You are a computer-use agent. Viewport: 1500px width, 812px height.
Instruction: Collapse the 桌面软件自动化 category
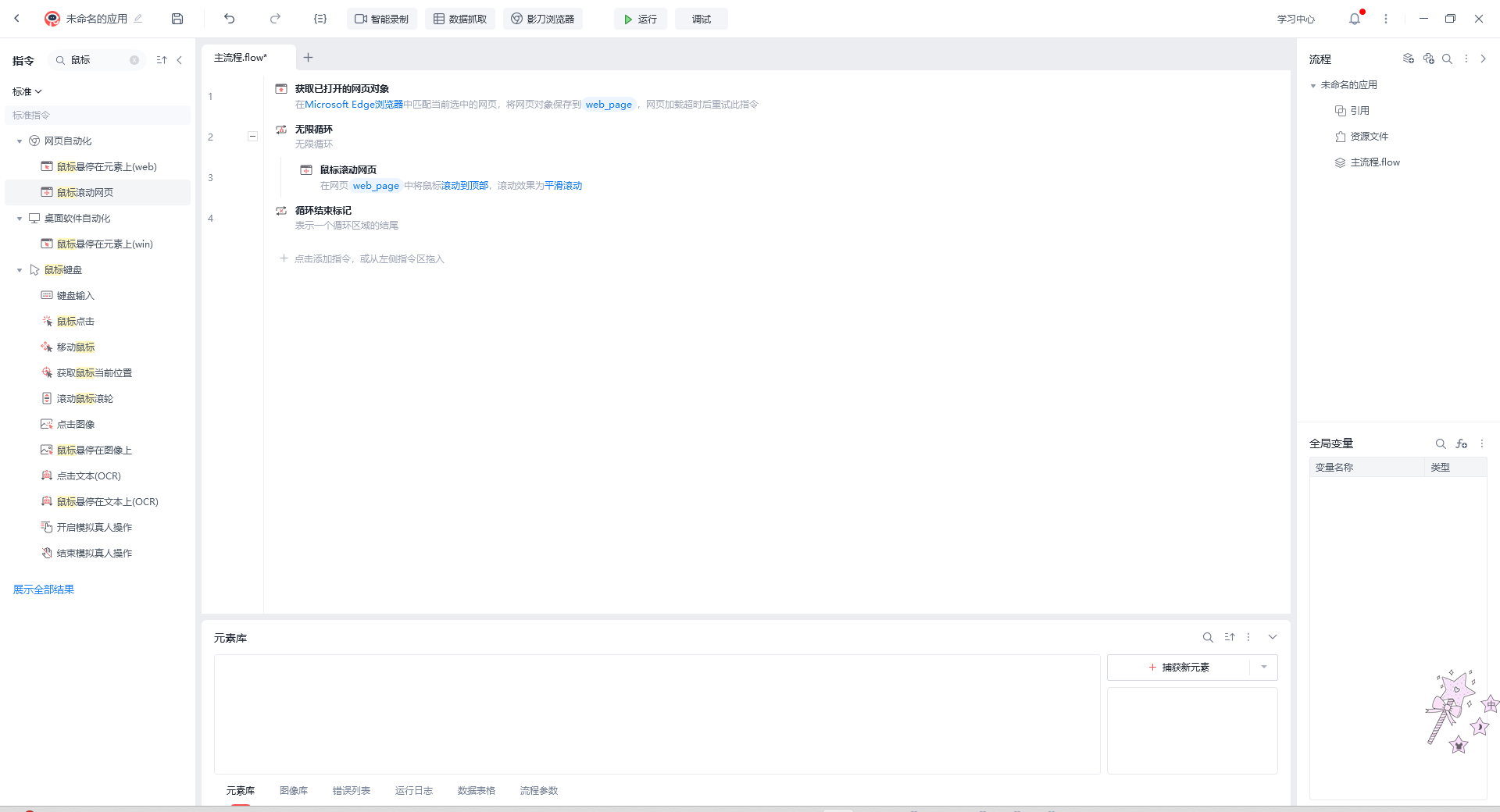coord(20,219)
